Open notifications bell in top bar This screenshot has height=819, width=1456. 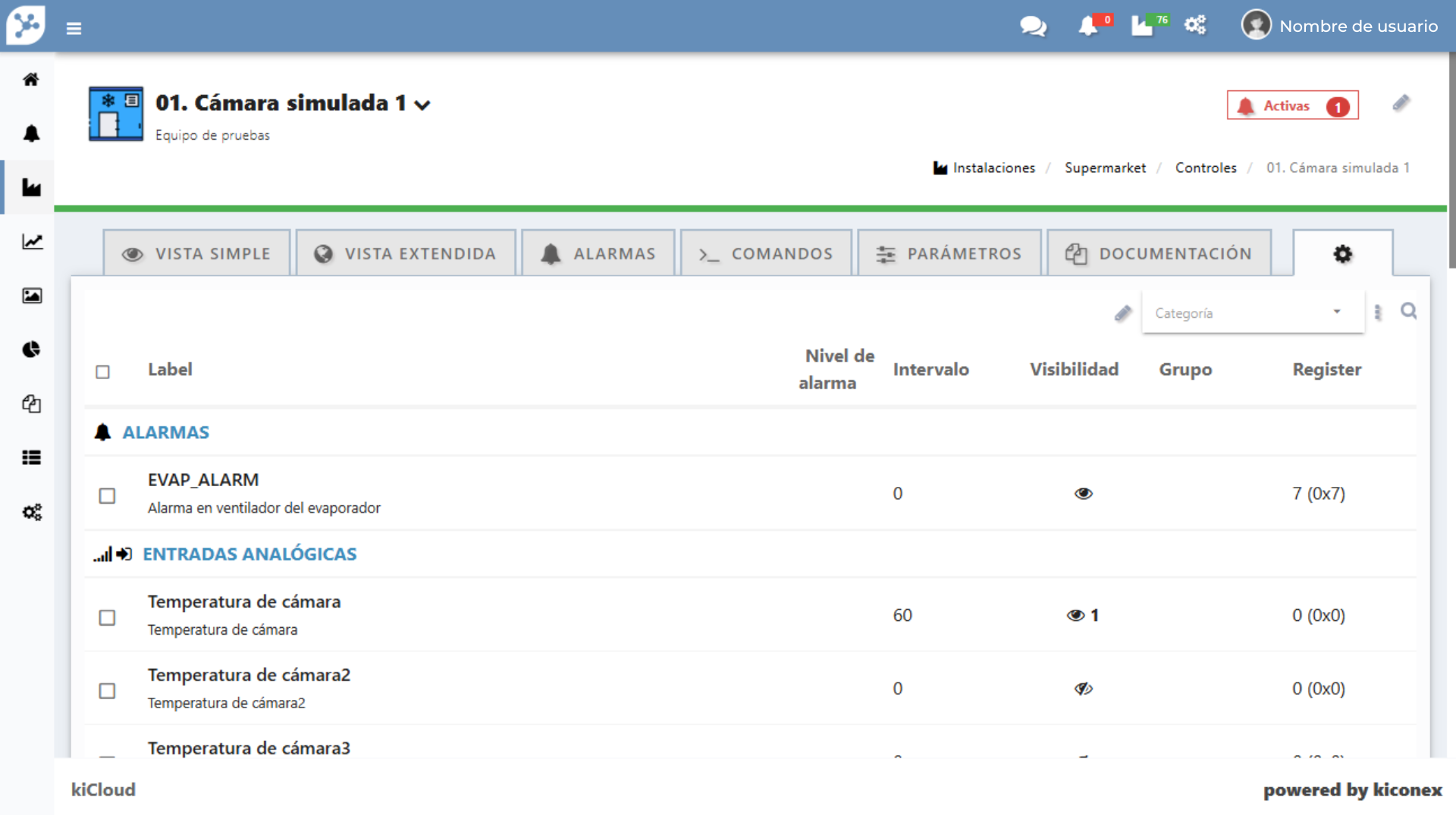tap(1089, 27)
